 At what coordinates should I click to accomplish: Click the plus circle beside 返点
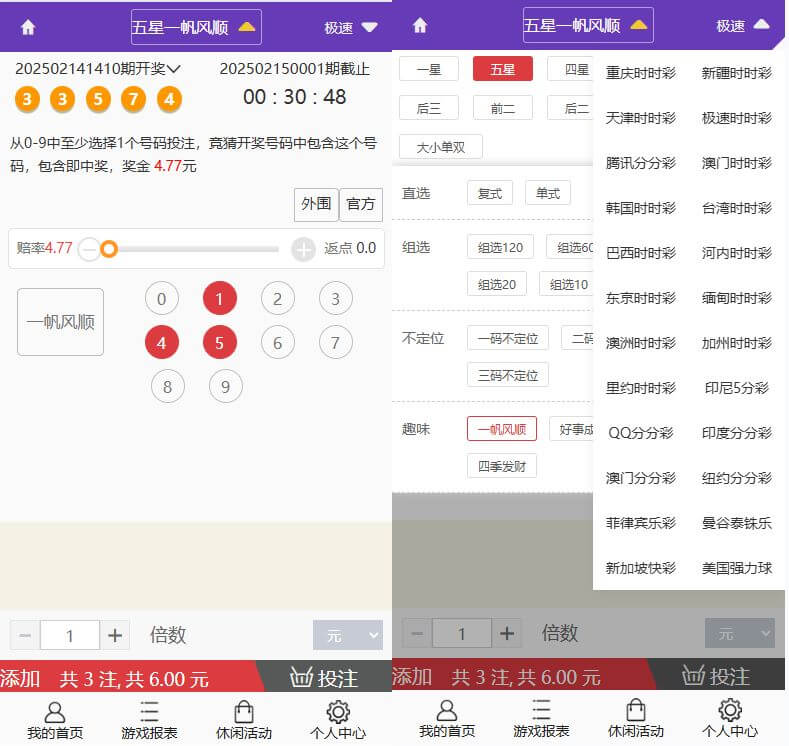point(303,249)
